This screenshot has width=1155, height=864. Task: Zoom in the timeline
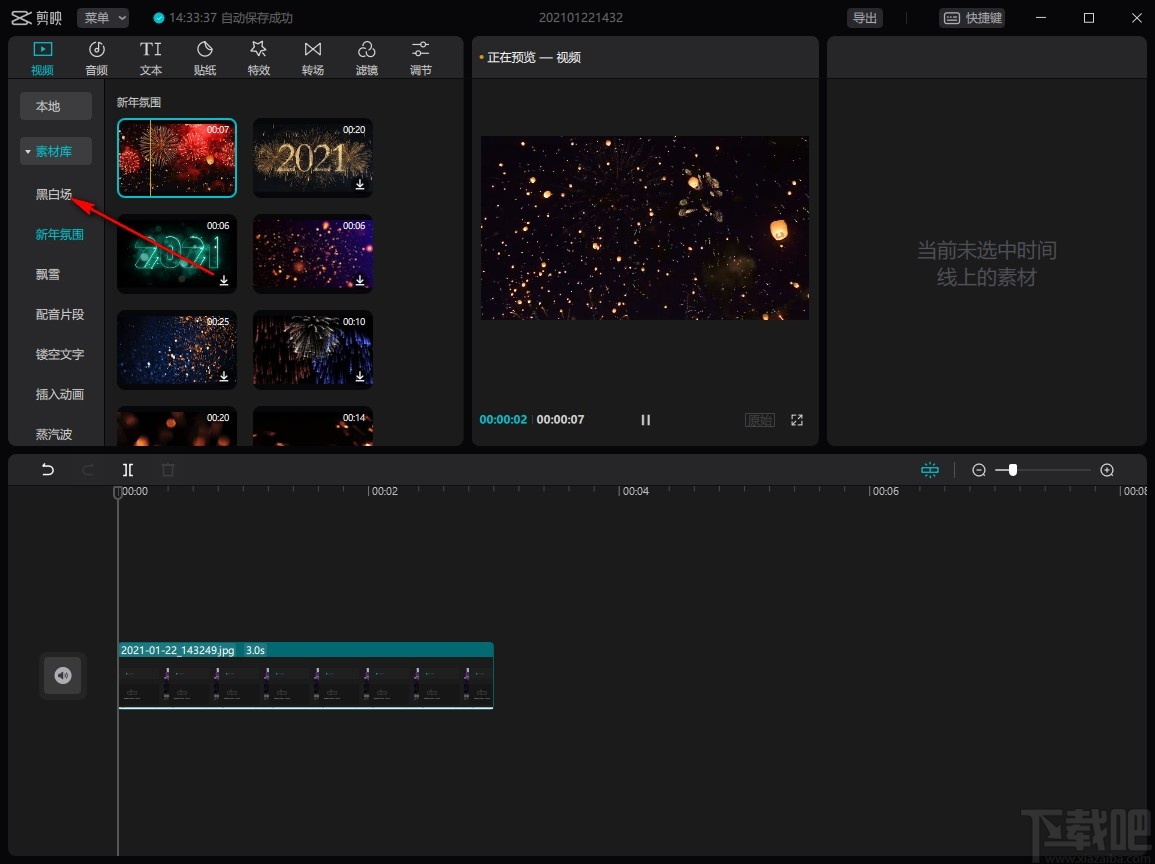tap(1107, 470)
